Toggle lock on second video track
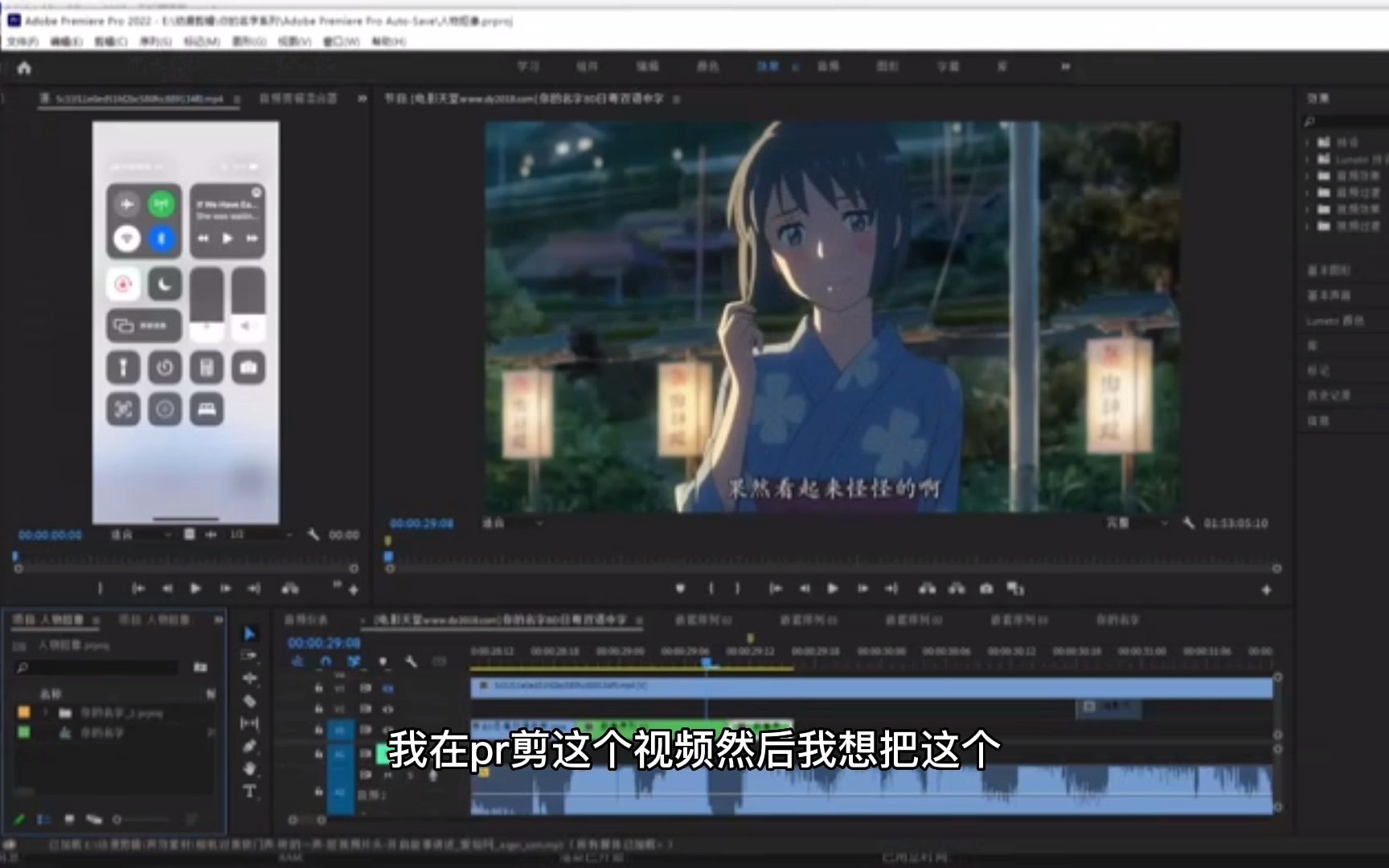The width and height of the screenshot is (1389, 868). coord(319,710)
